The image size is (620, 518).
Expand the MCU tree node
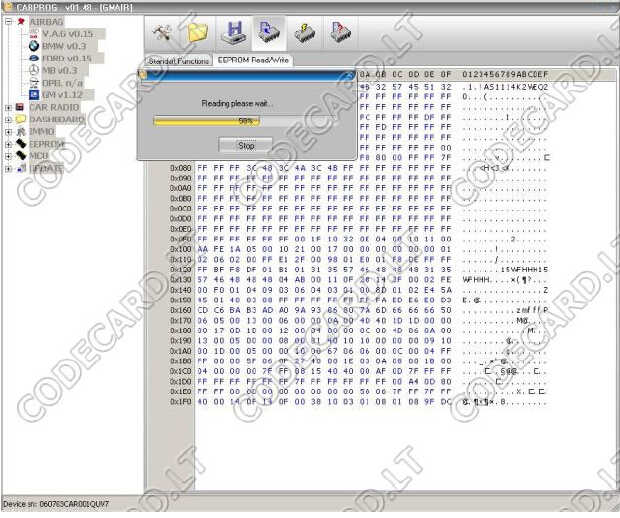[8, 156]
